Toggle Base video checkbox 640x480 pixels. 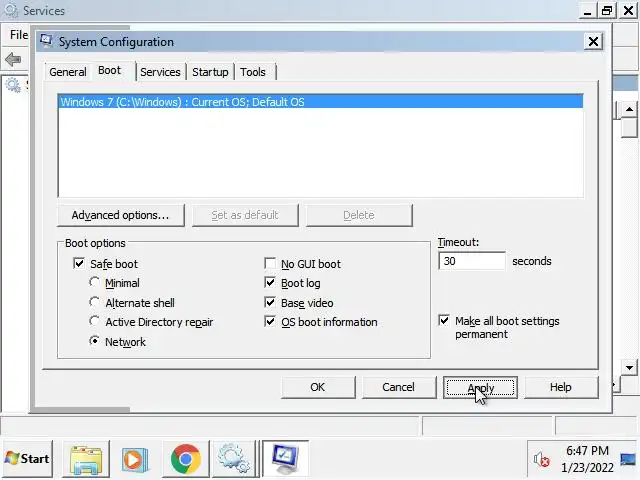(x=270, y=302)
